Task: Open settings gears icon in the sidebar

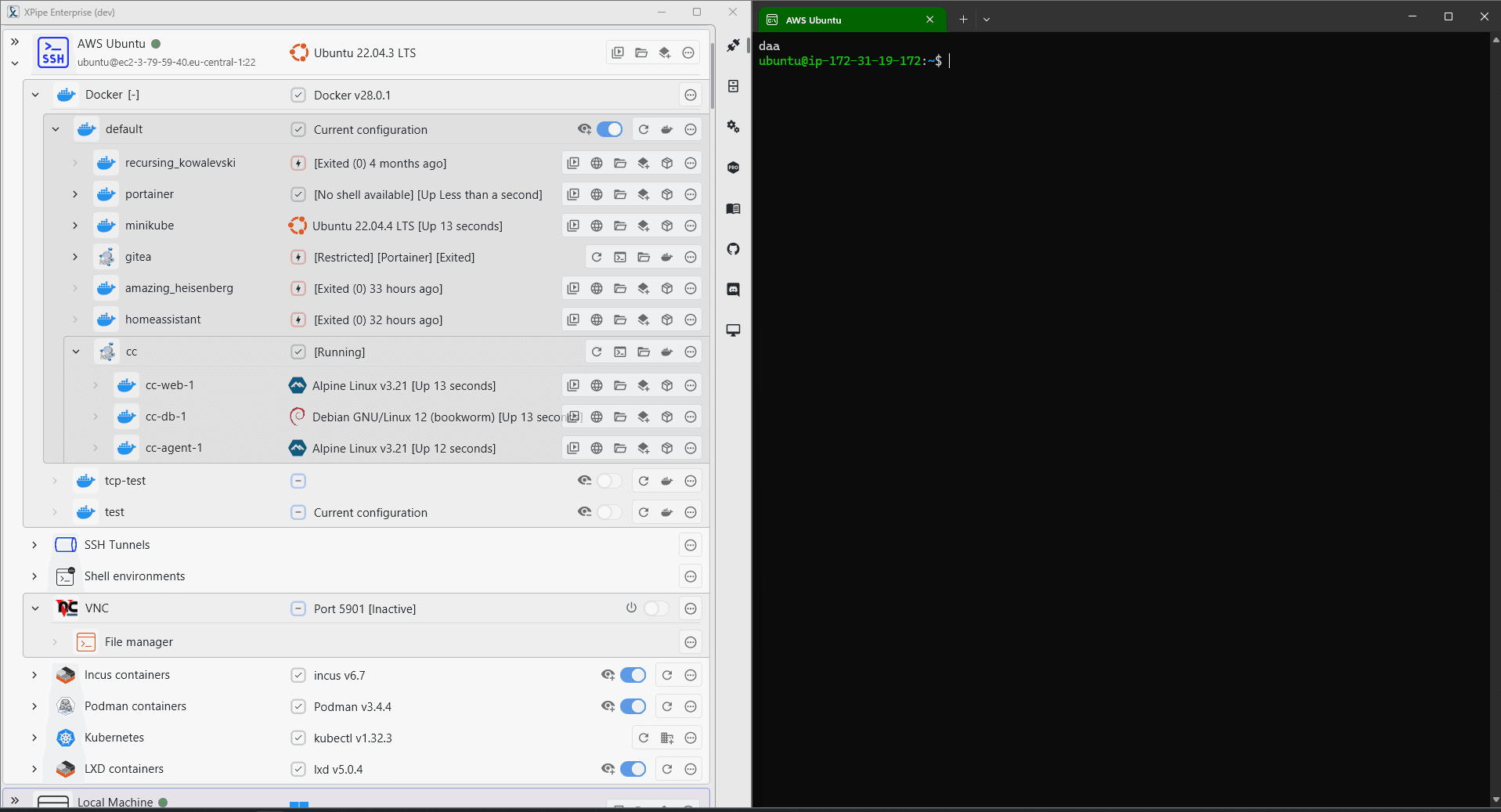Action: pyautogui.click(x=733, y=127)
